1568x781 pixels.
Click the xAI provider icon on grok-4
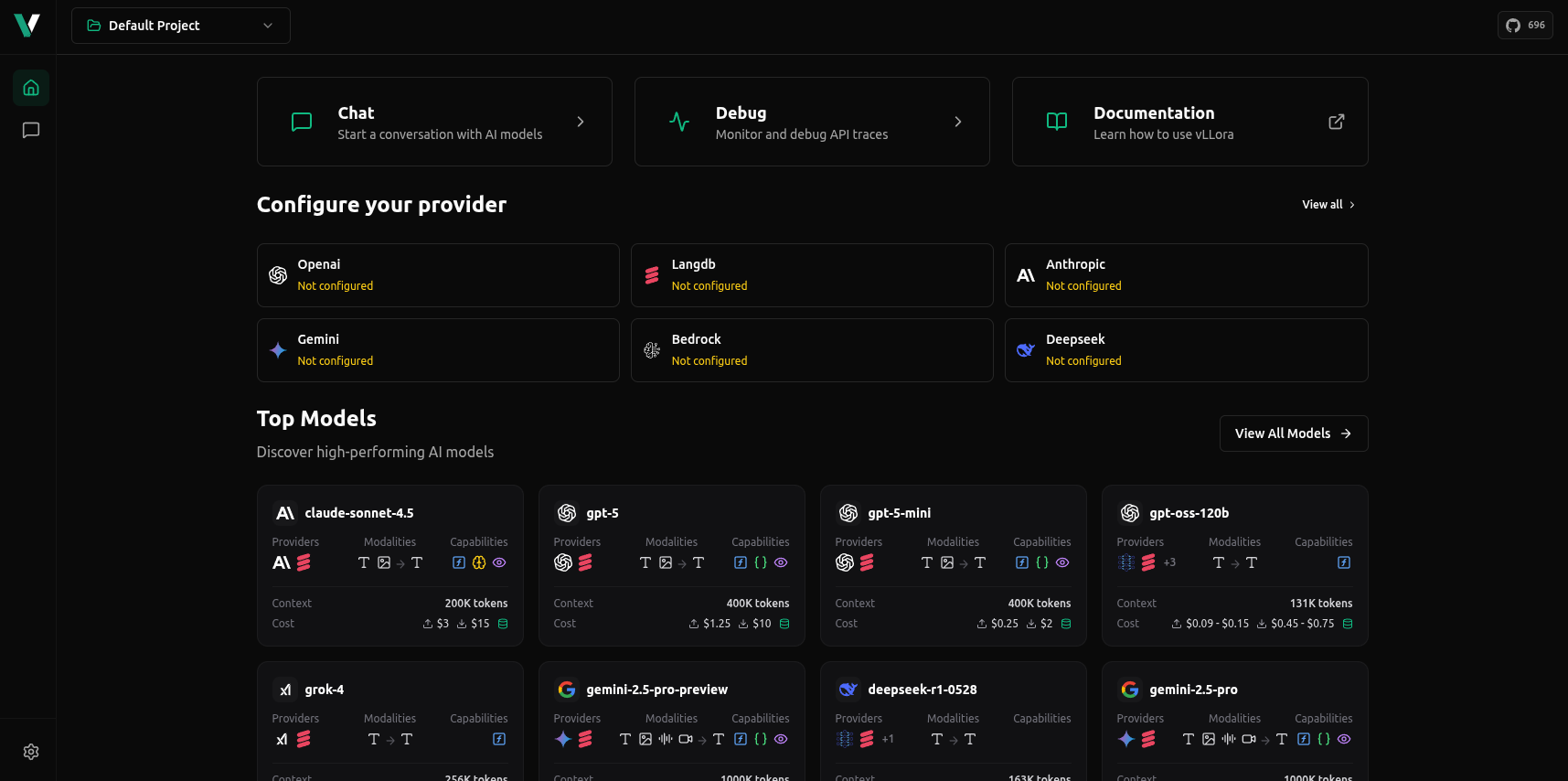coord(282,739)
